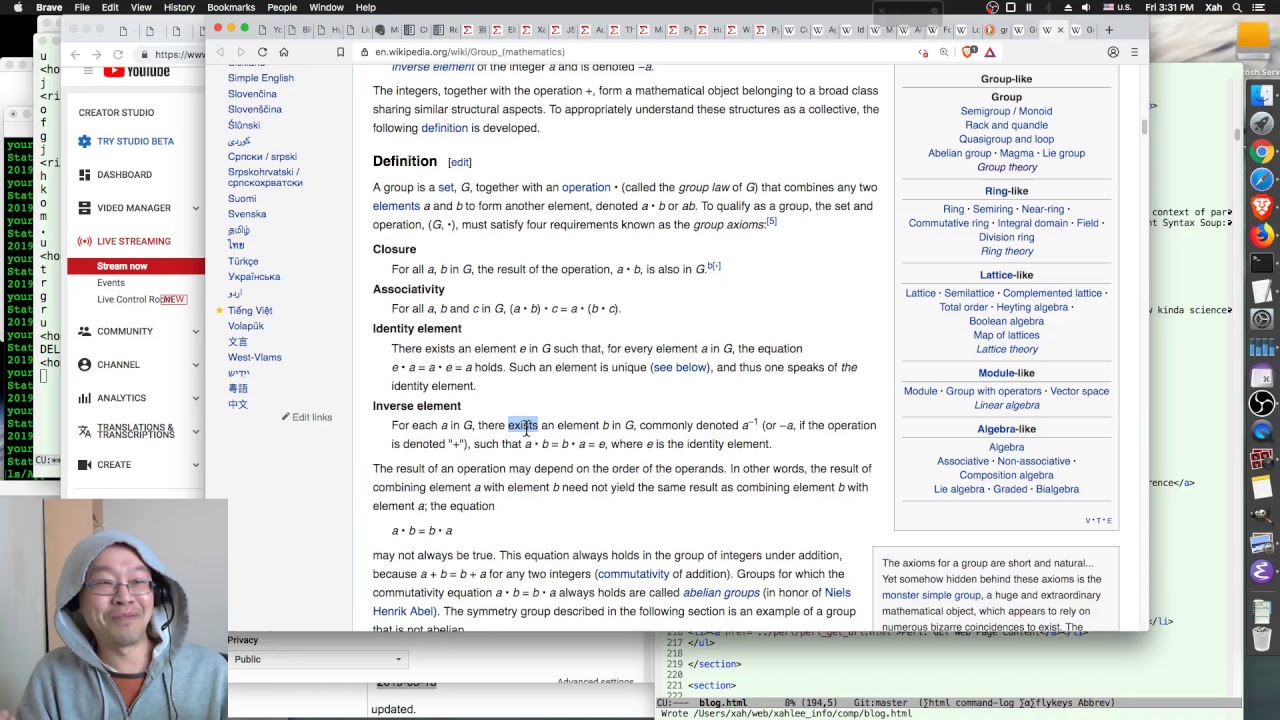
Task: Follow the 'operation' link in Definition
Action: point(586,187)
